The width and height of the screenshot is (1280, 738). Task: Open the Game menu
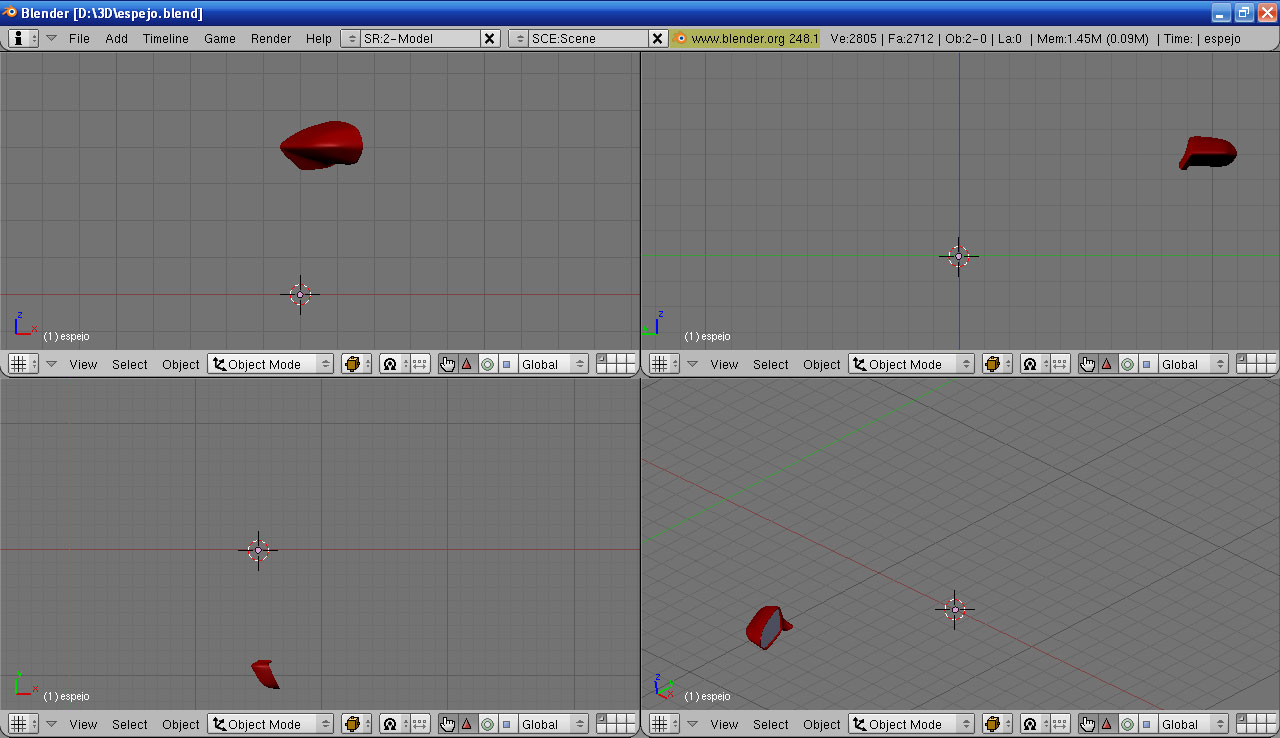pos(220,38)
